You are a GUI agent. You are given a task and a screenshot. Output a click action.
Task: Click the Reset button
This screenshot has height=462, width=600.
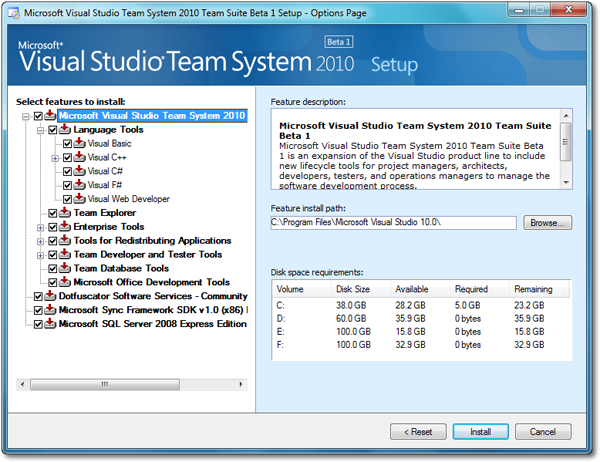pos(418,432)
